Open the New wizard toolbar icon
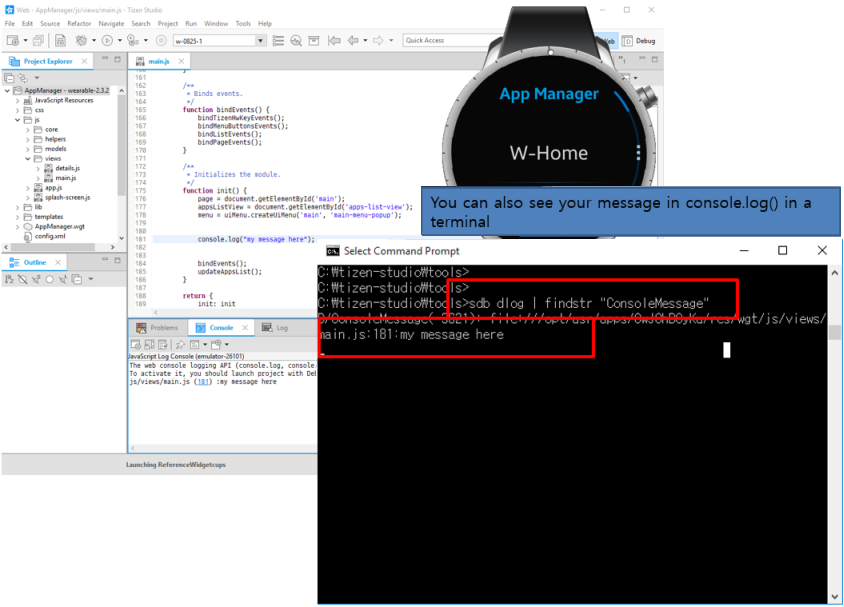This screenshot has width=844, height=607. pyautogui.click(x=13, y=40)
